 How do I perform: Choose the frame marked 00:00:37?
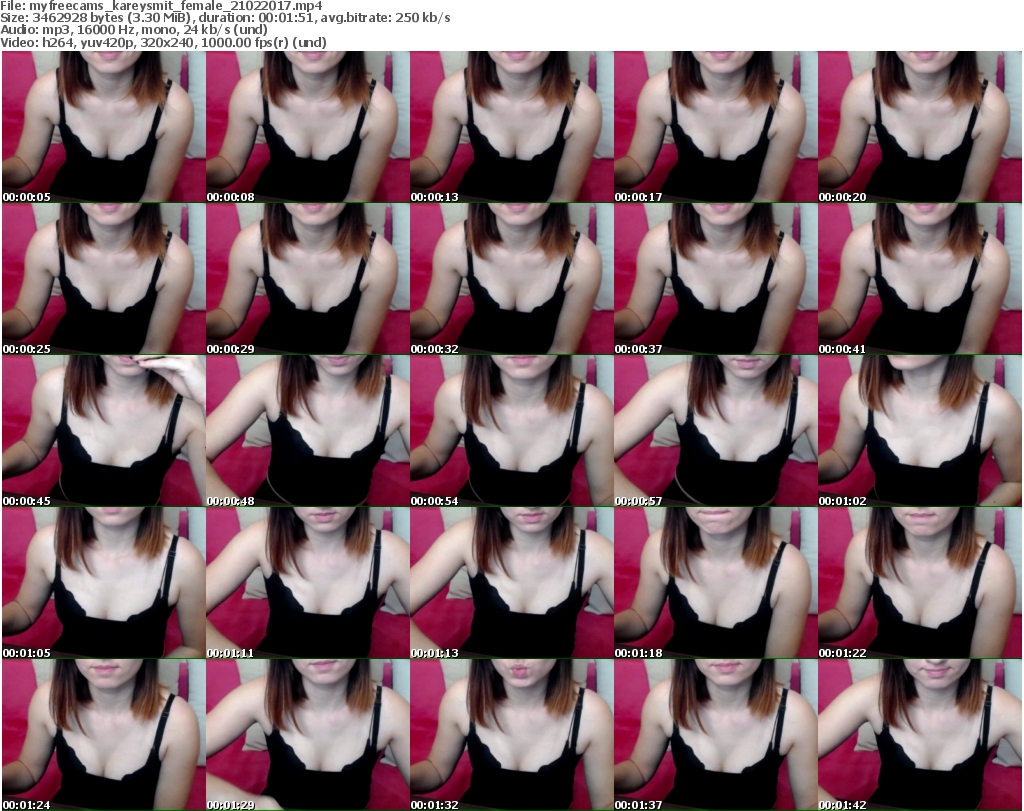click(x=716, y=279)
